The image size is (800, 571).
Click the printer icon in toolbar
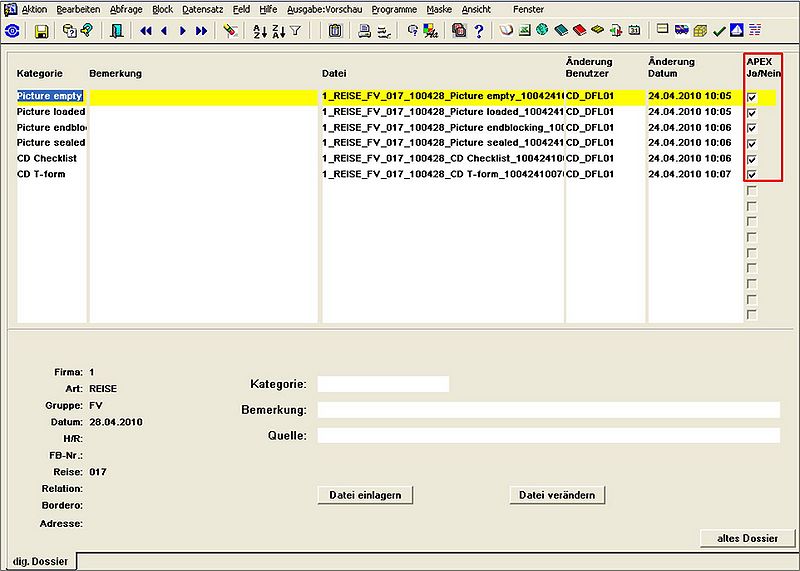[x=364, y=31]
